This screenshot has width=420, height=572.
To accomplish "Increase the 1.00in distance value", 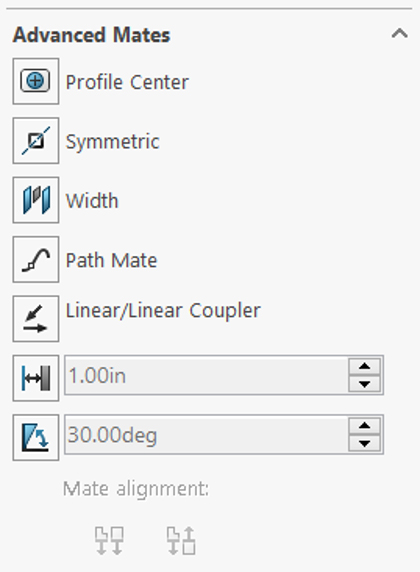I will tap(365, 367).
